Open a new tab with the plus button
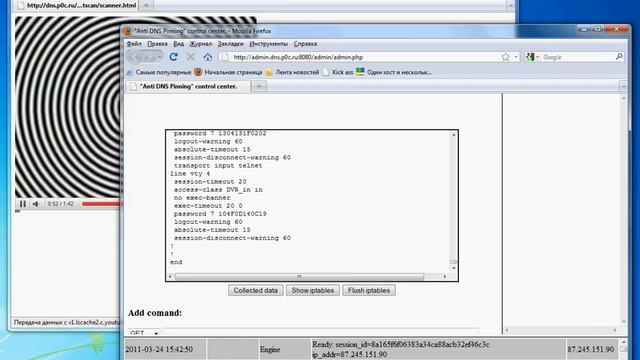Viewport: 640px width, 360px height. 259,86
